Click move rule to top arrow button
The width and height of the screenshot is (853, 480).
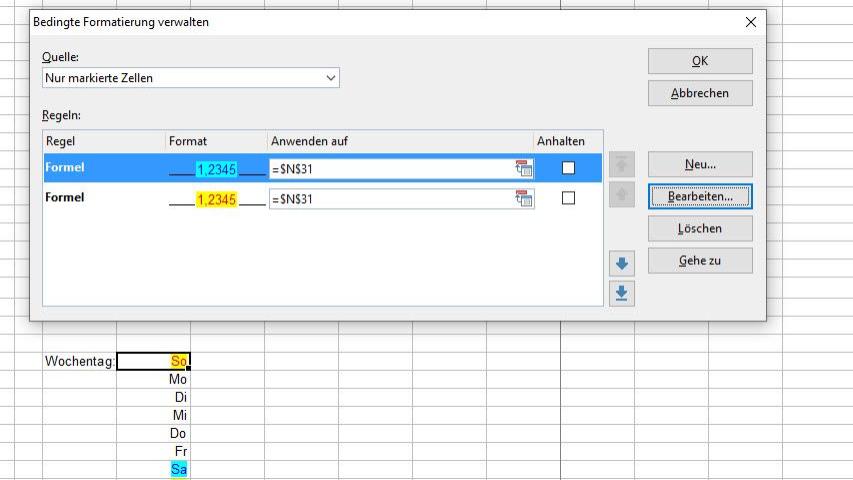click(x=621, y=165)
